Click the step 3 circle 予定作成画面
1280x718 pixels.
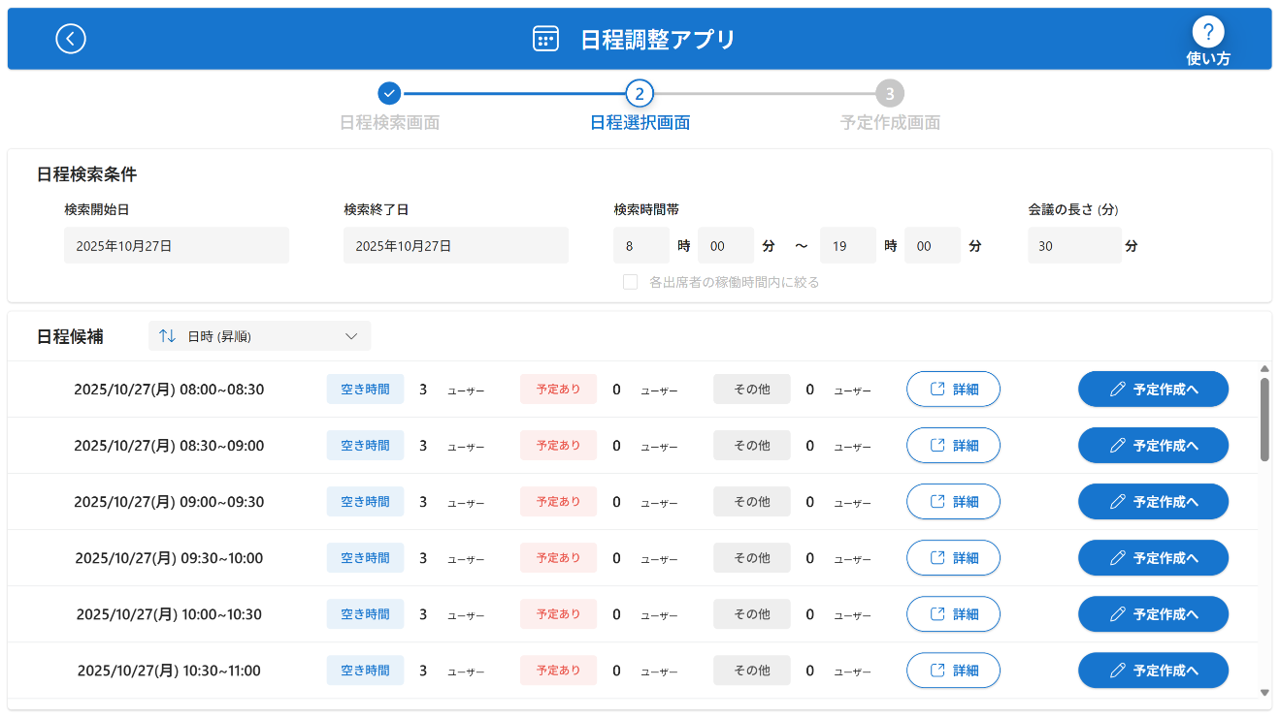(889, 94)
